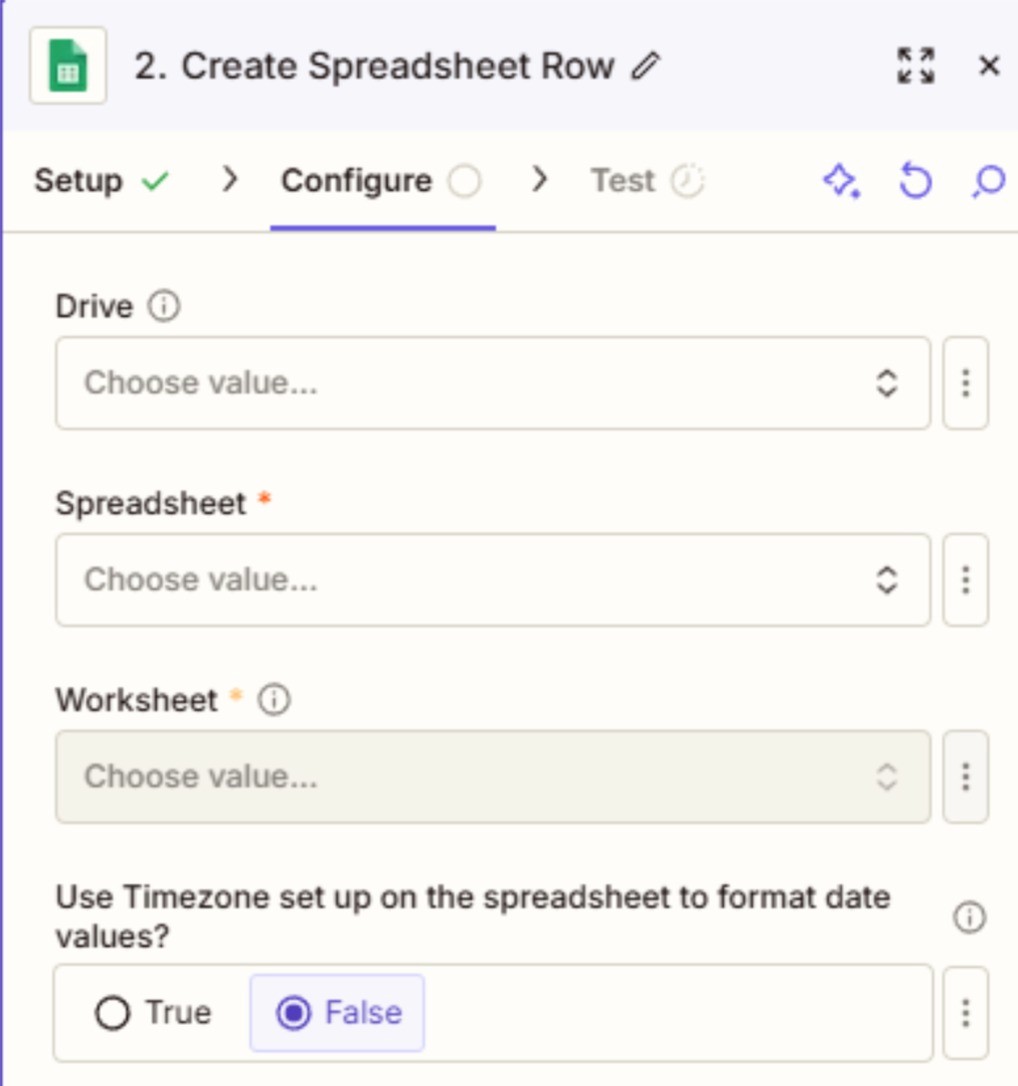
Task: Click the AI sparkle icon
Action: (841, 181)
